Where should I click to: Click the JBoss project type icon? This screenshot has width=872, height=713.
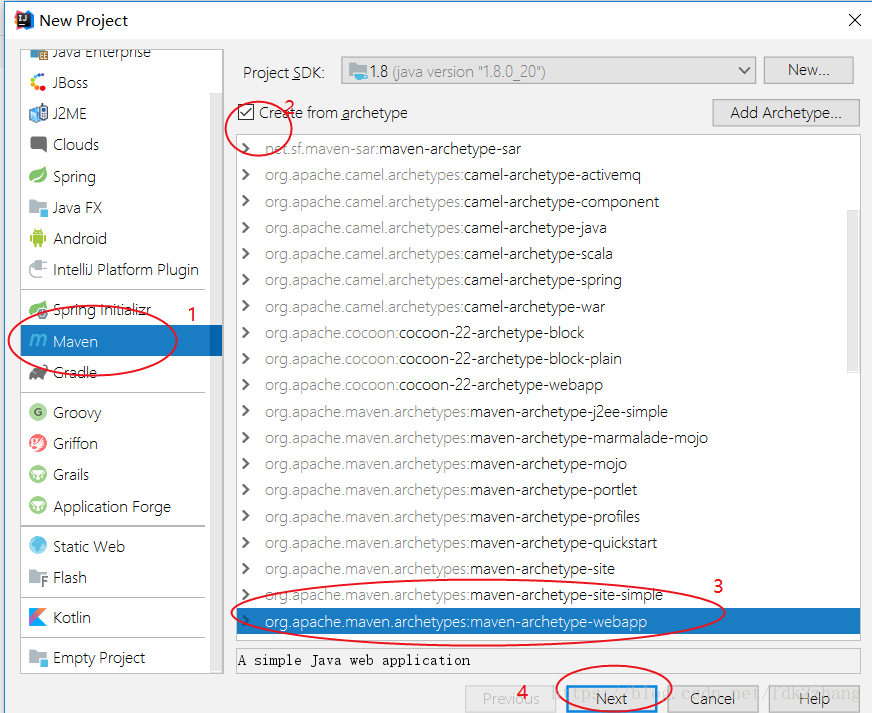38,82
